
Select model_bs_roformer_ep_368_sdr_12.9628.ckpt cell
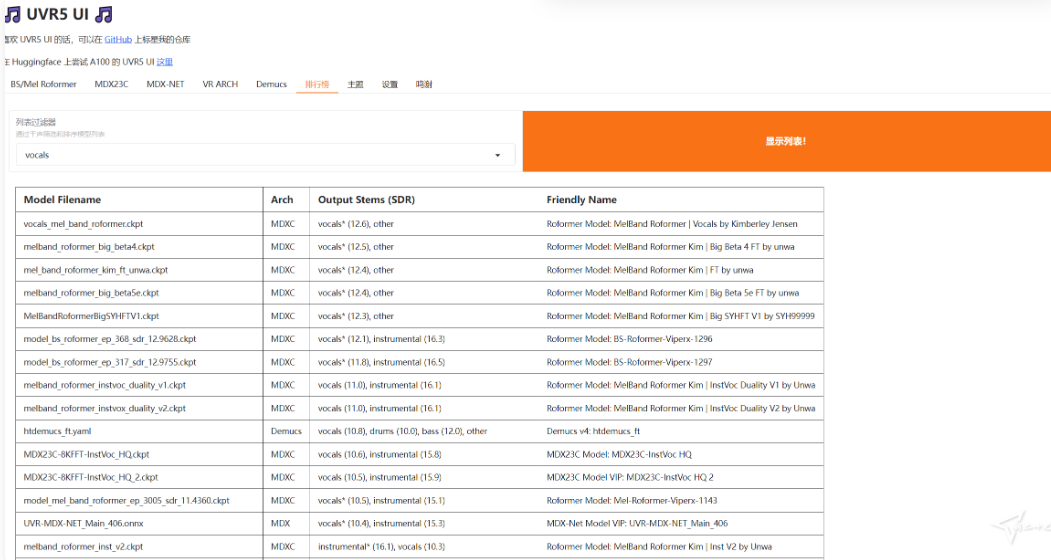coord(139,339)
